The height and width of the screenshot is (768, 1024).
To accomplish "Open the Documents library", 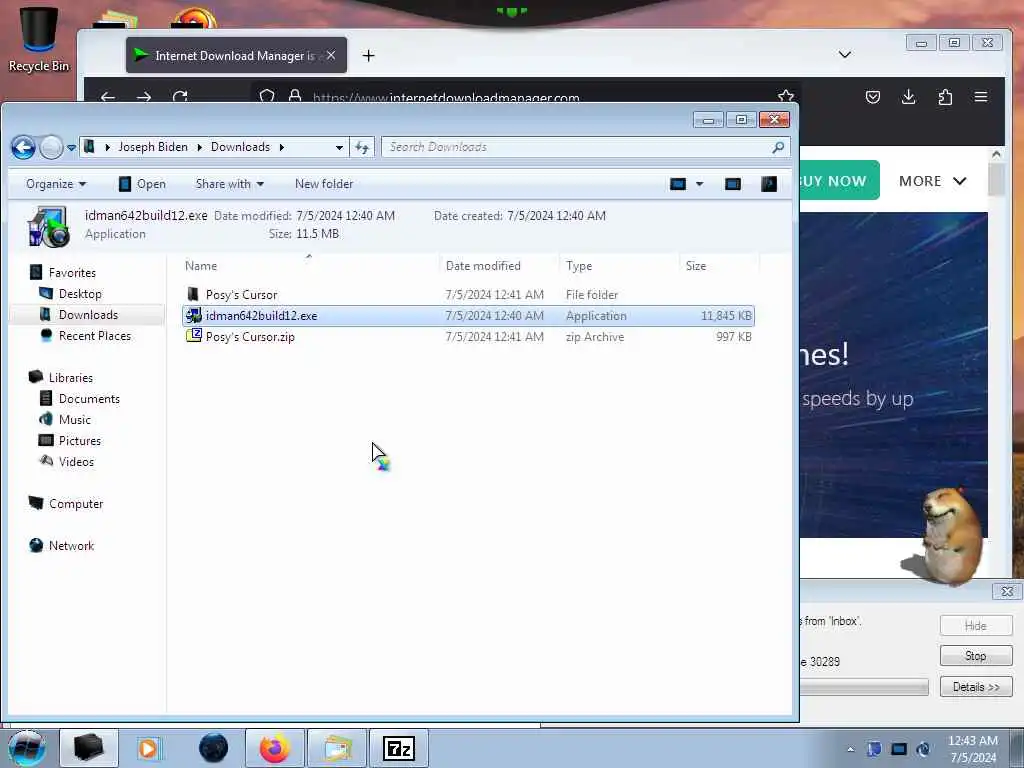I will pos(89,398).
